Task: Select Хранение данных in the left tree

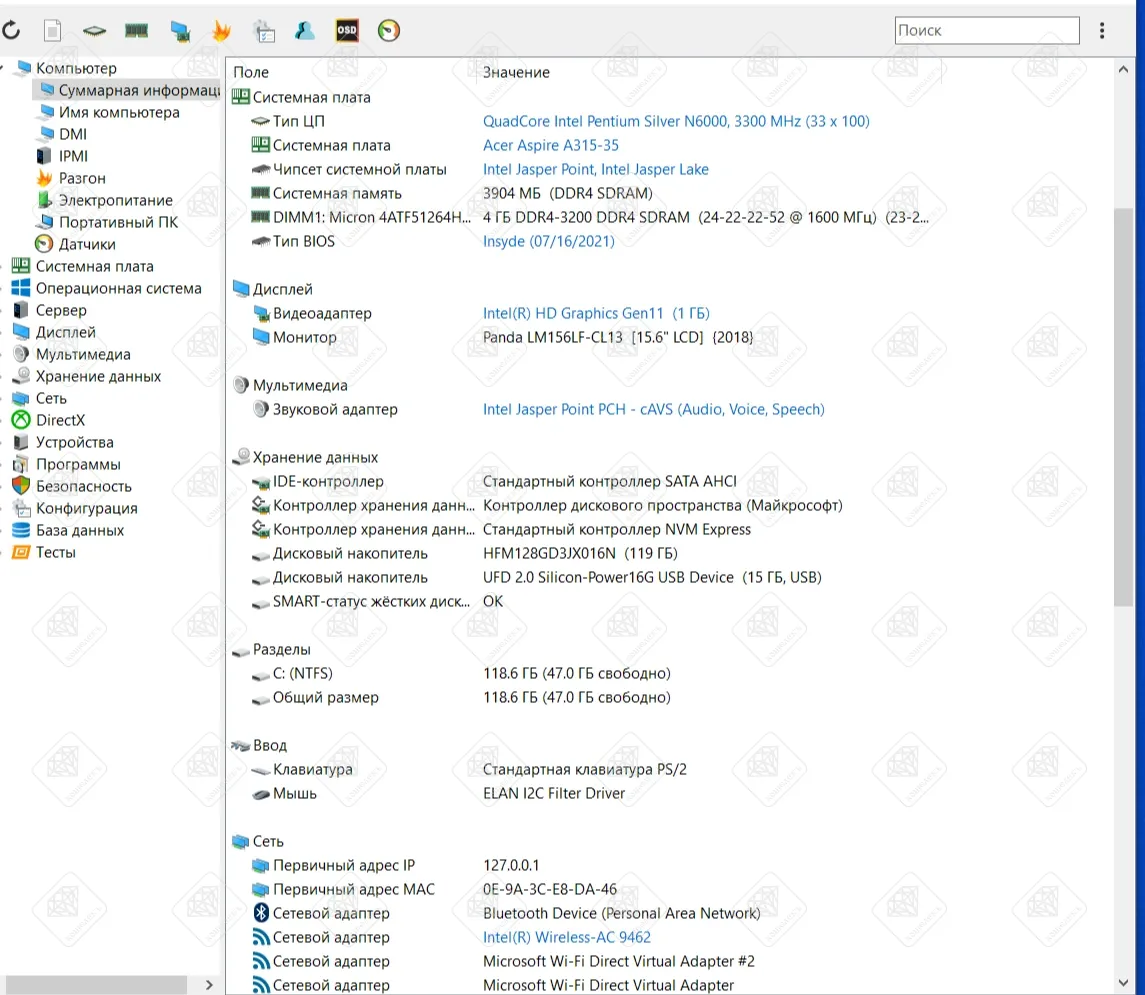Action: tap(98, 376)
